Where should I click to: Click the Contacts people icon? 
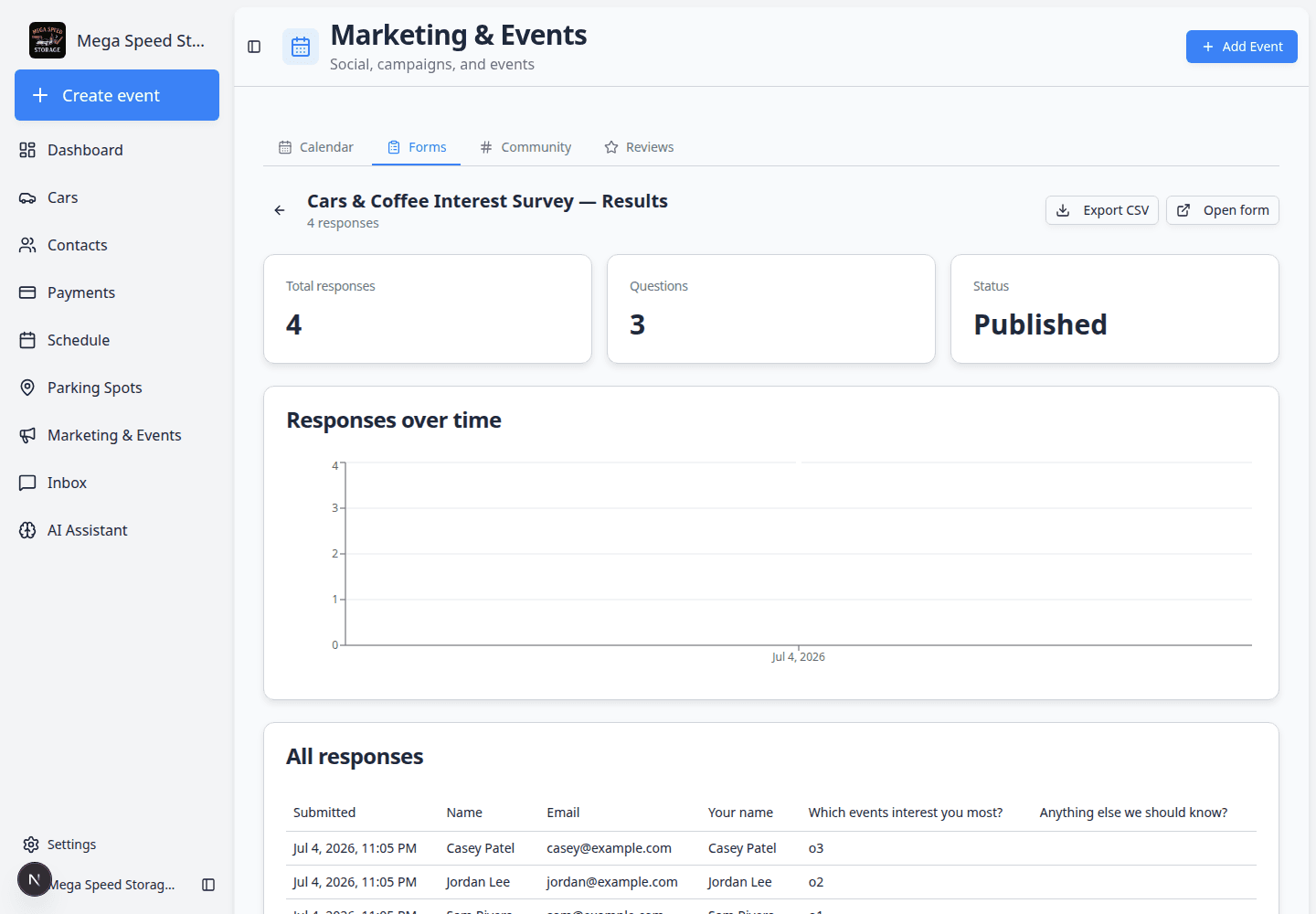click(x=27, y=245)
